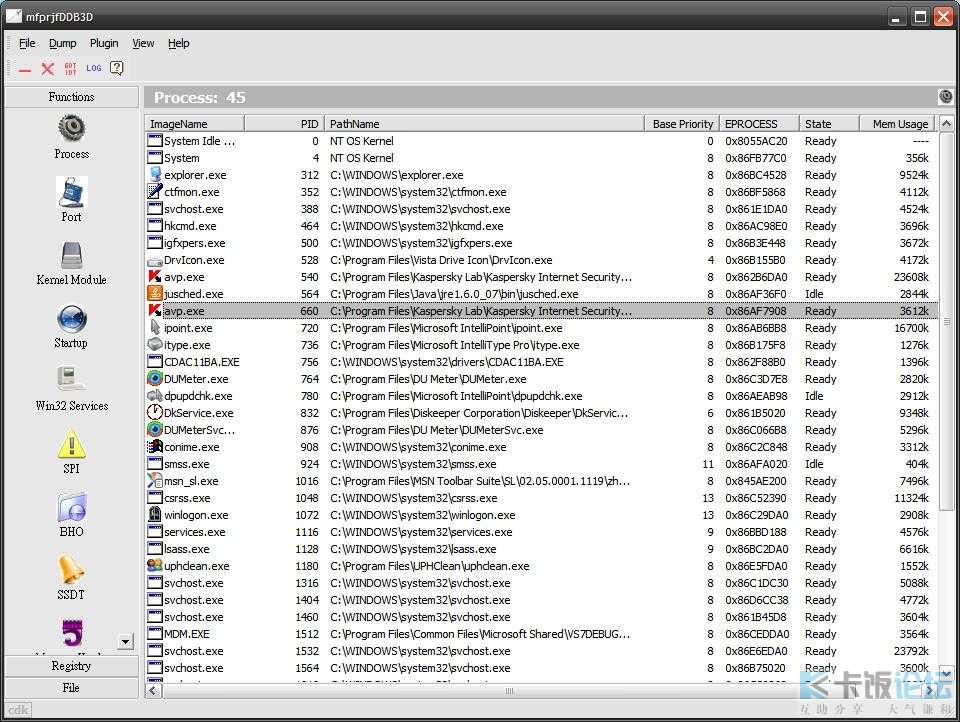Click the DkService.exe clock icon

[155, 413]
